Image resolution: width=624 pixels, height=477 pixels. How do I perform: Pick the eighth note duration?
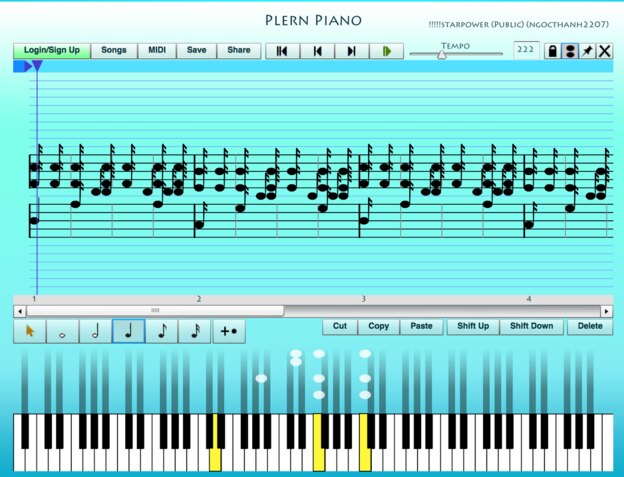pyautogui.click(x=161, y=331)
